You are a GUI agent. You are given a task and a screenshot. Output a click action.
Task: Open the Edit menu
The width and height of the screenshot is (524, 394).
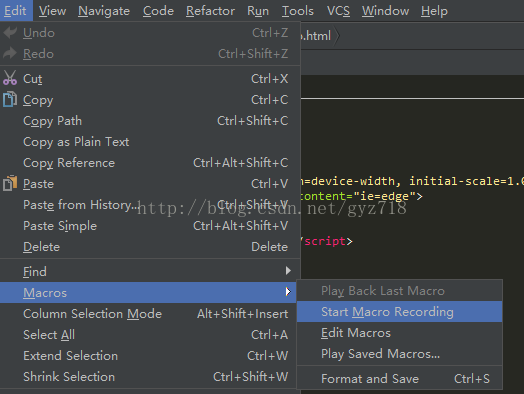coord(15,11)
